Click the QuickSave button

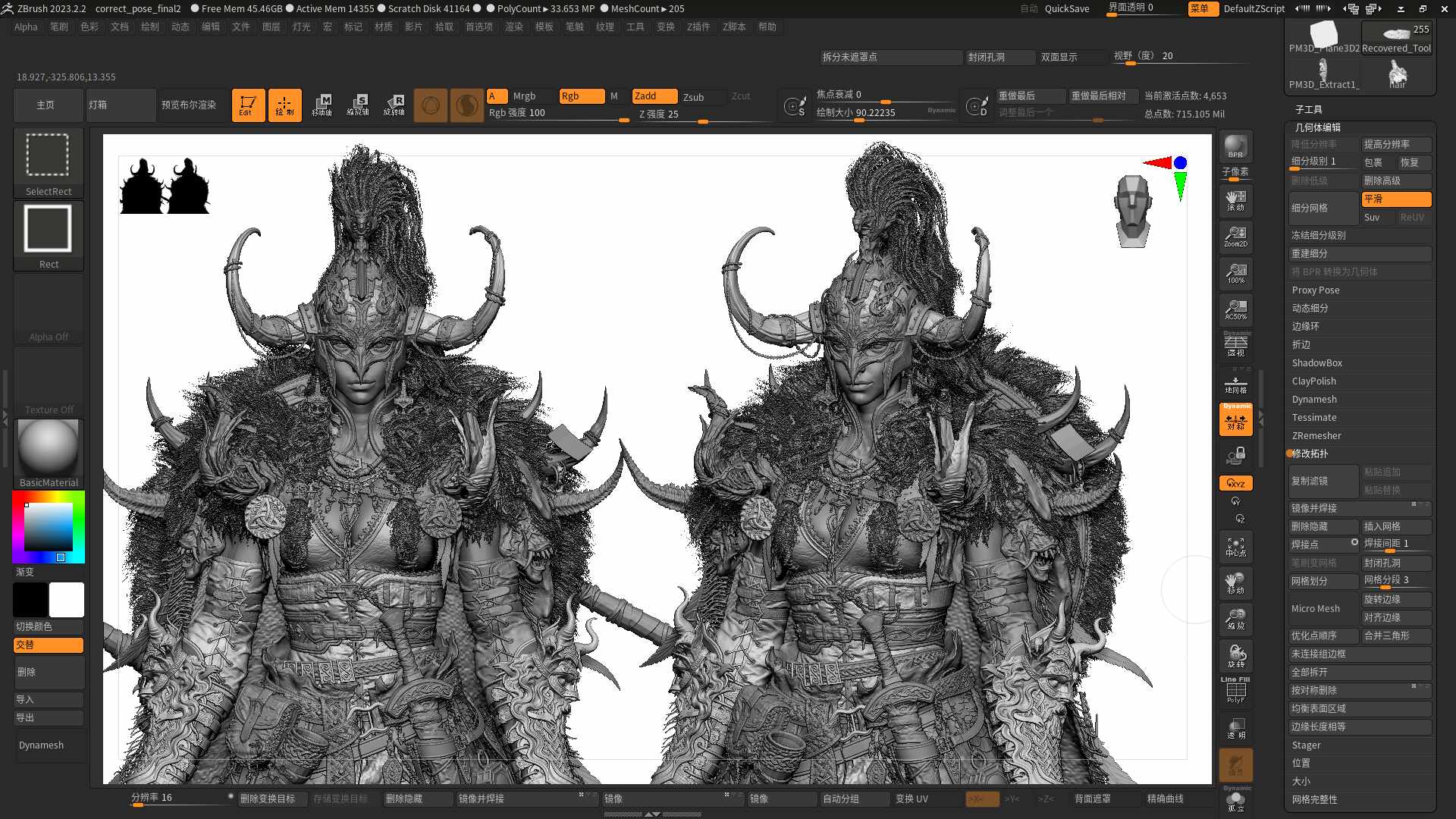click(1066, 8)
